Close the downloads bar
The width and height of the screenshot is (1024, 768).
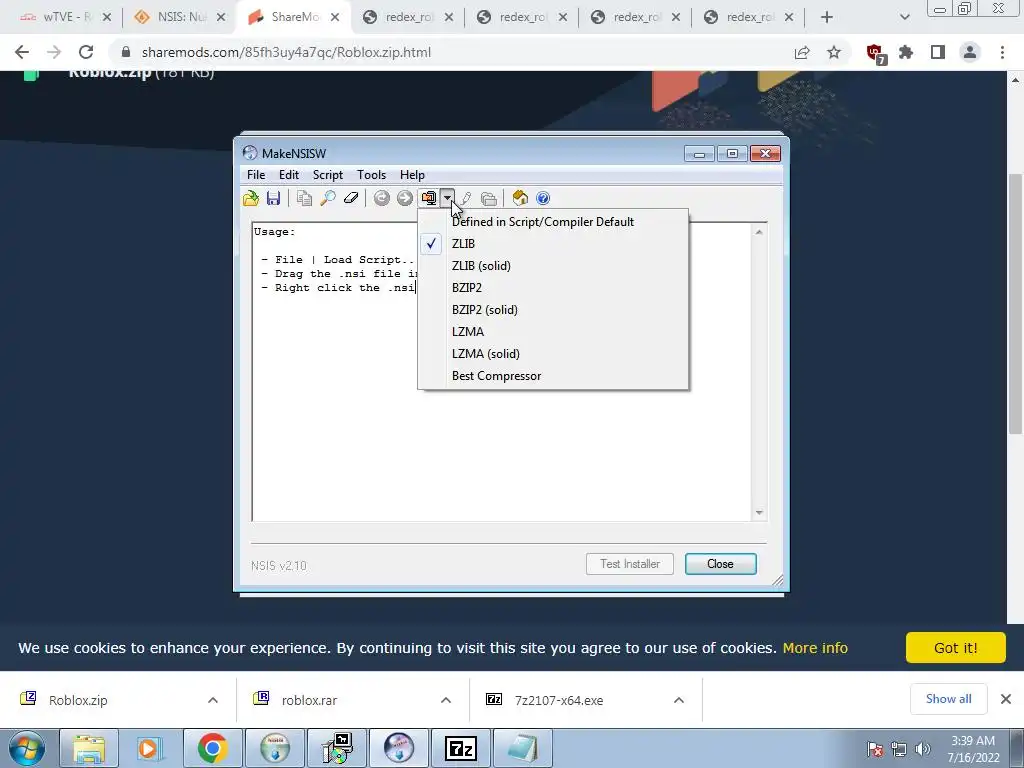pos(1006,699)
